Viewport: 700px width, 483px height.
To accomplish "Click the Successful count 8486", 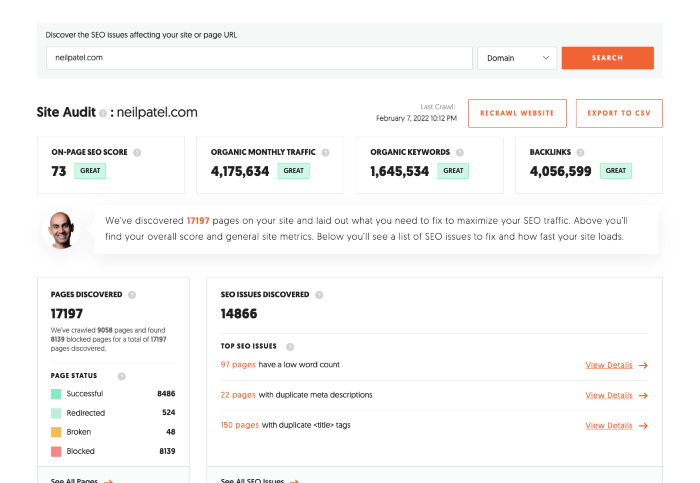I will tap(166, 394).
